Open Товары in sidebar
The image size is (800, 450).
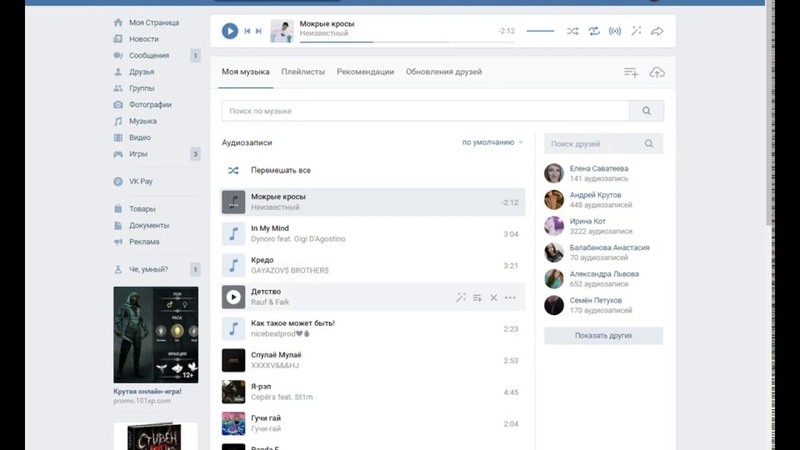(142, 209)
